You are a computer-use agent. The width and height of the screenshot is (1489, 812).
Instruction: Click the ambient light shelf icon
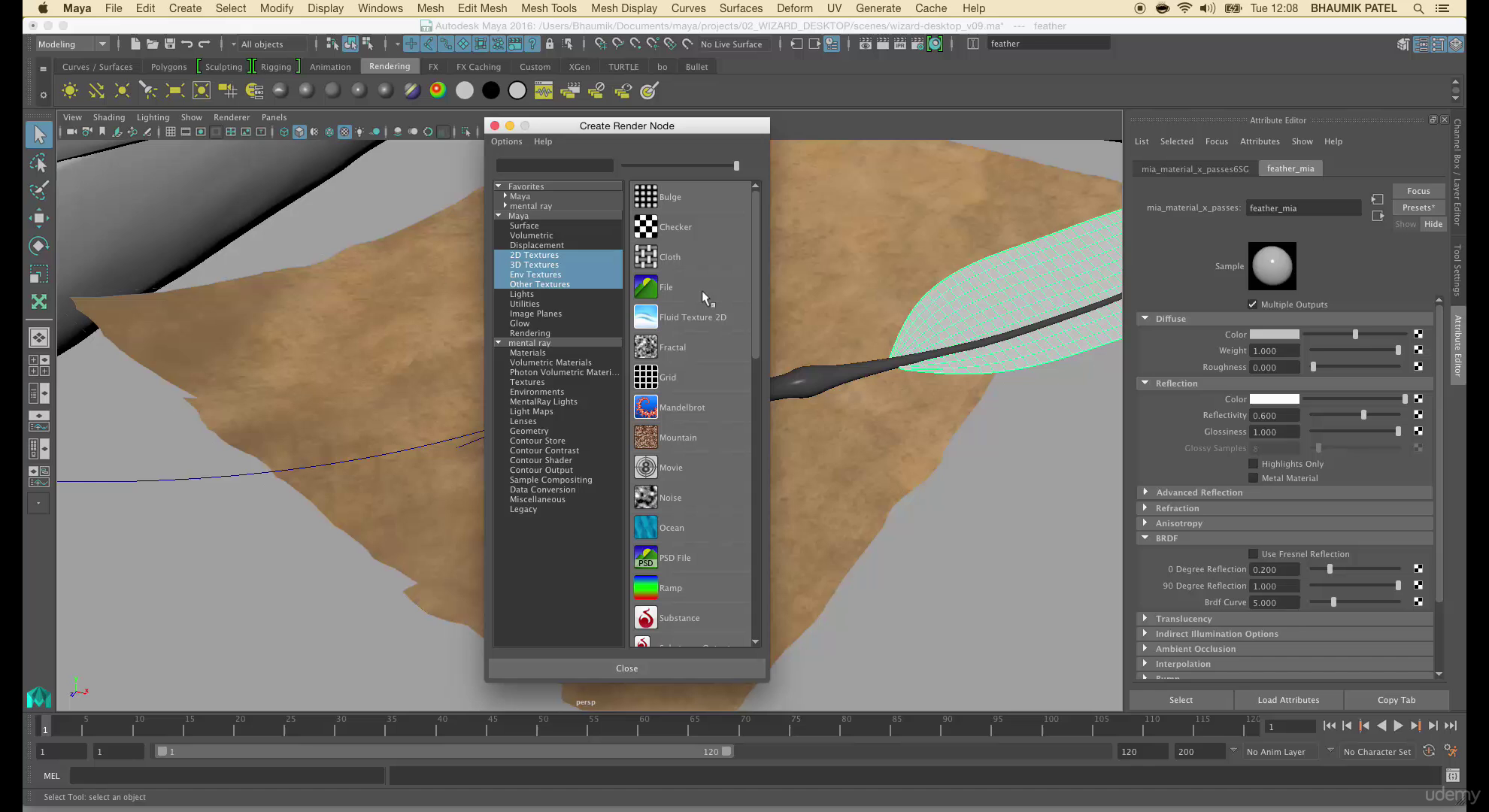(70, 91)
